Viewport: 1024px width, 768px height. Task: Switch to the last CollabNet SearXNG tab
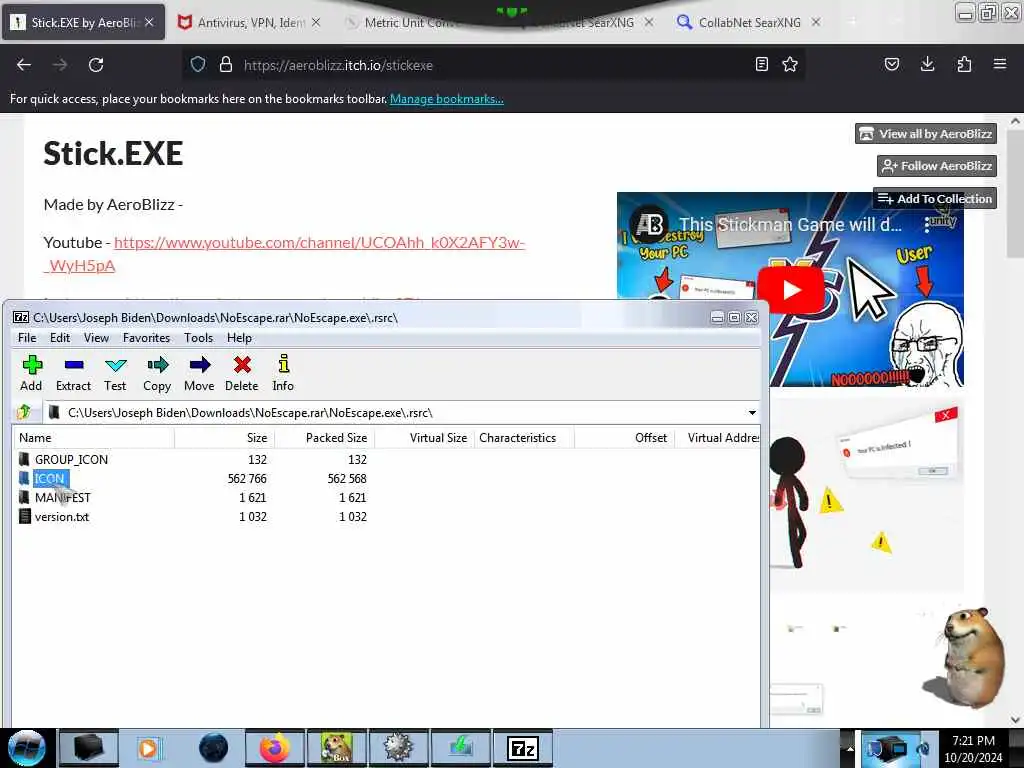pos(750,23)
